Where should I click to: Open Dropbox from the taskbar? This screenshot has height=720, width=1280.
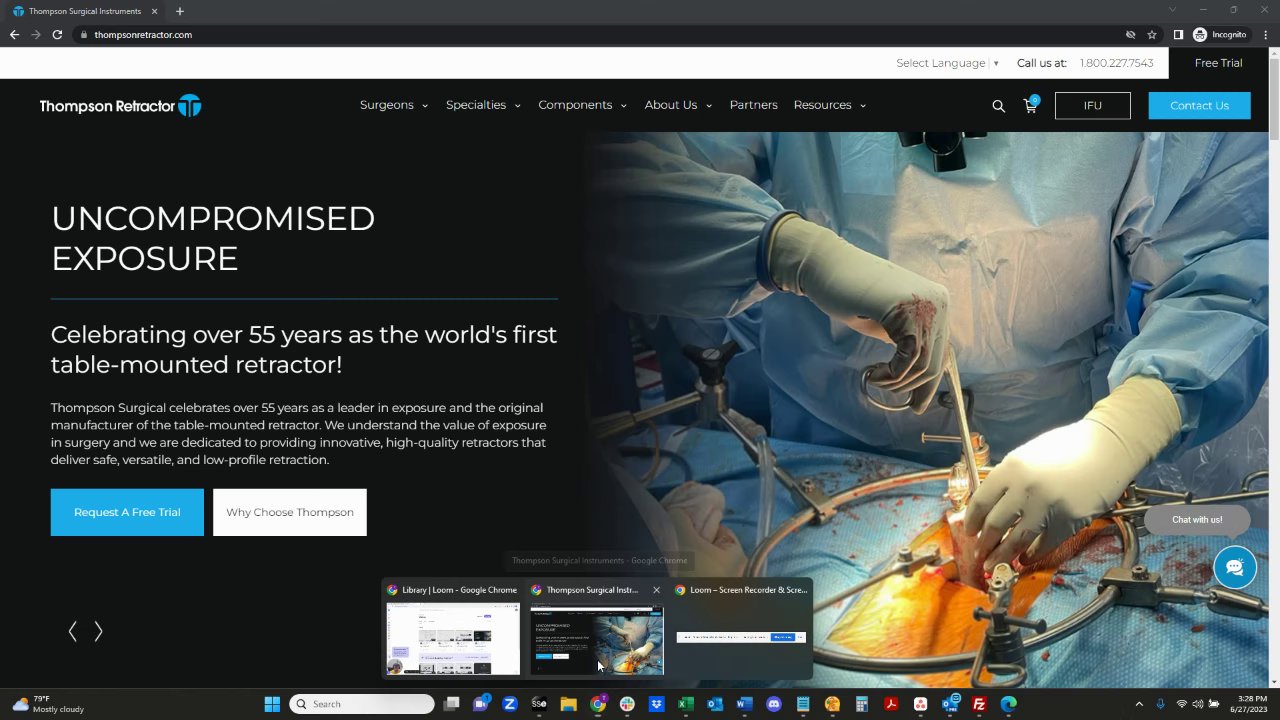coord(656,704)
